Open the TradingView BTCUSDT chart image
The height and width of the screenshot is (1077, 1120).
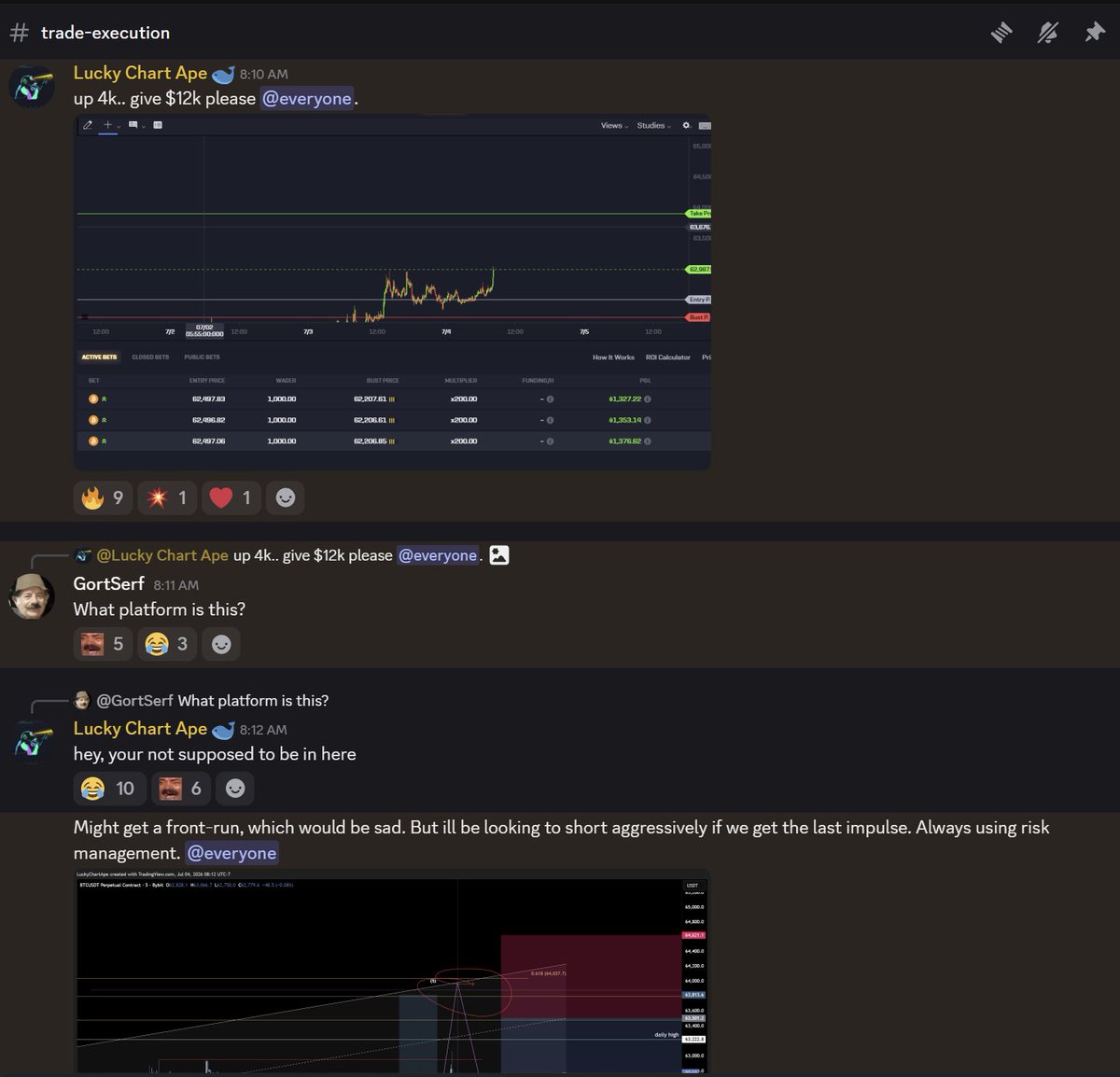392,972
